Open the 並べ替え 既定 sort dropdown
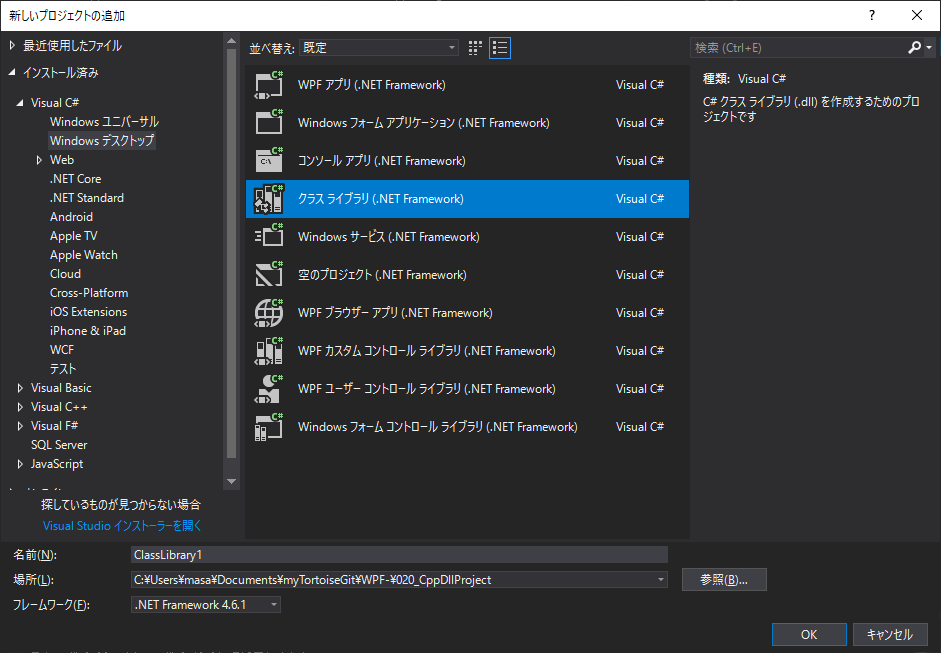The height and width of the screenshot is (653, 941). pyautogui.click(x=379, y=48)
